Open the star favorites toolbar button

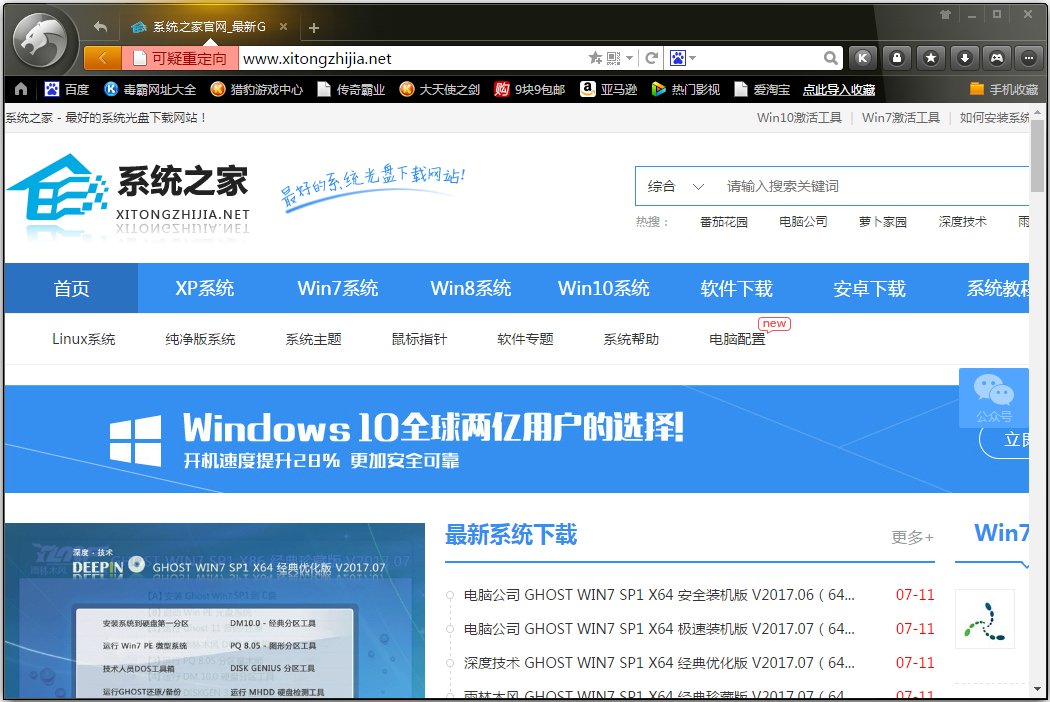tap(930, 58)
